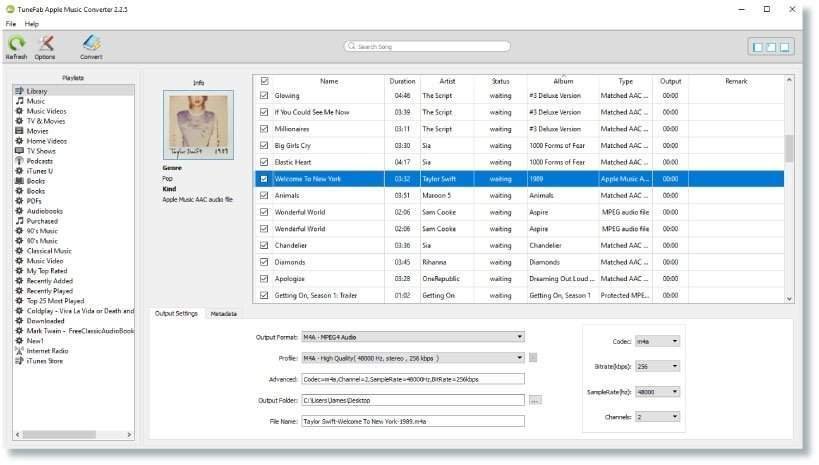Click the playlists horizontal scrollbar thumb
Screen dimensions: 819x465
click(59, 434)
